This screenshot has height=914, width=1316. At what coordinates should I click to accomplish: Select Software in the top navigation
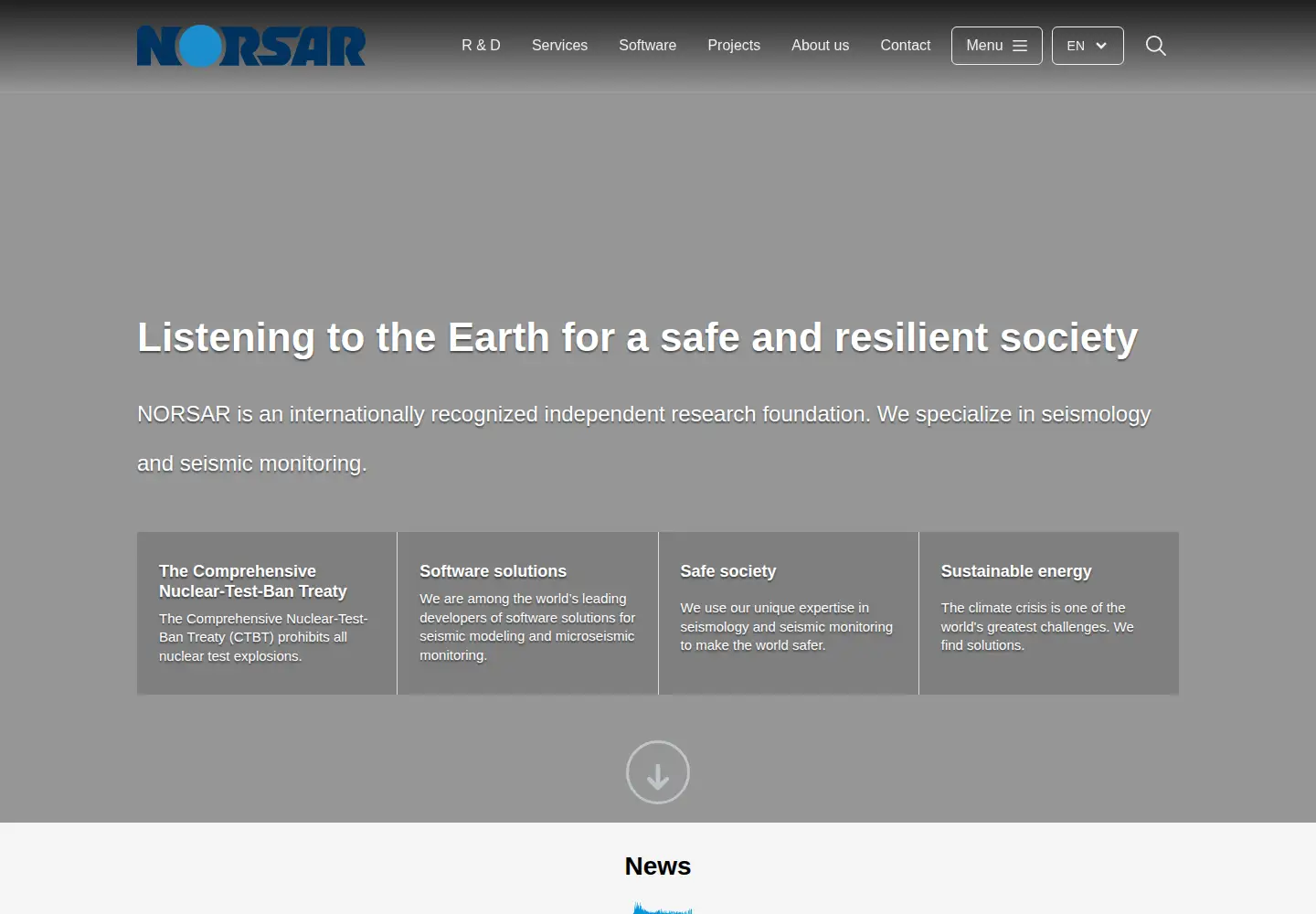click(647, 46)
